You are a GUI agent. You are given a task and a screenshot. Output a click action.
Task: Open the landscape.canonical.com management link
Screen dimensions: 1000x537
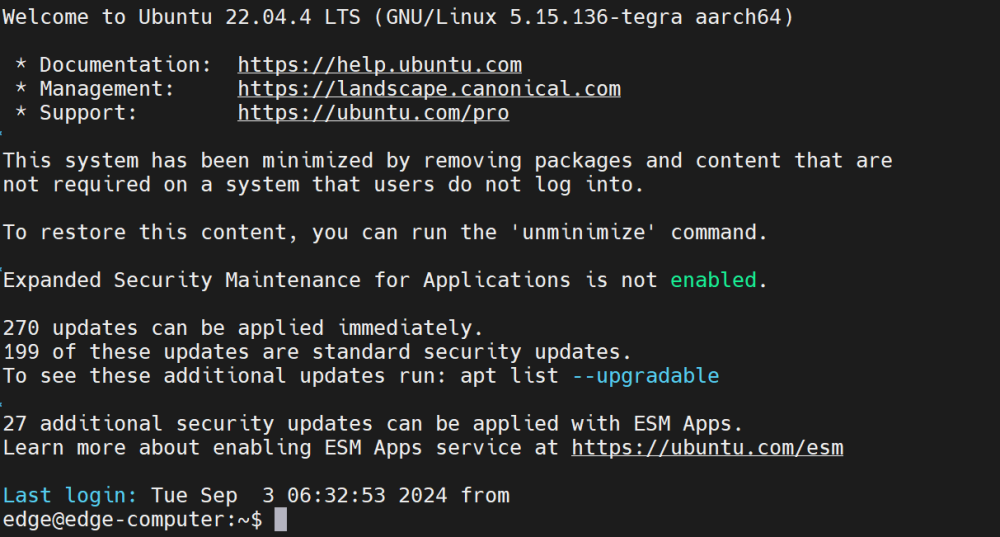[429, 89]
